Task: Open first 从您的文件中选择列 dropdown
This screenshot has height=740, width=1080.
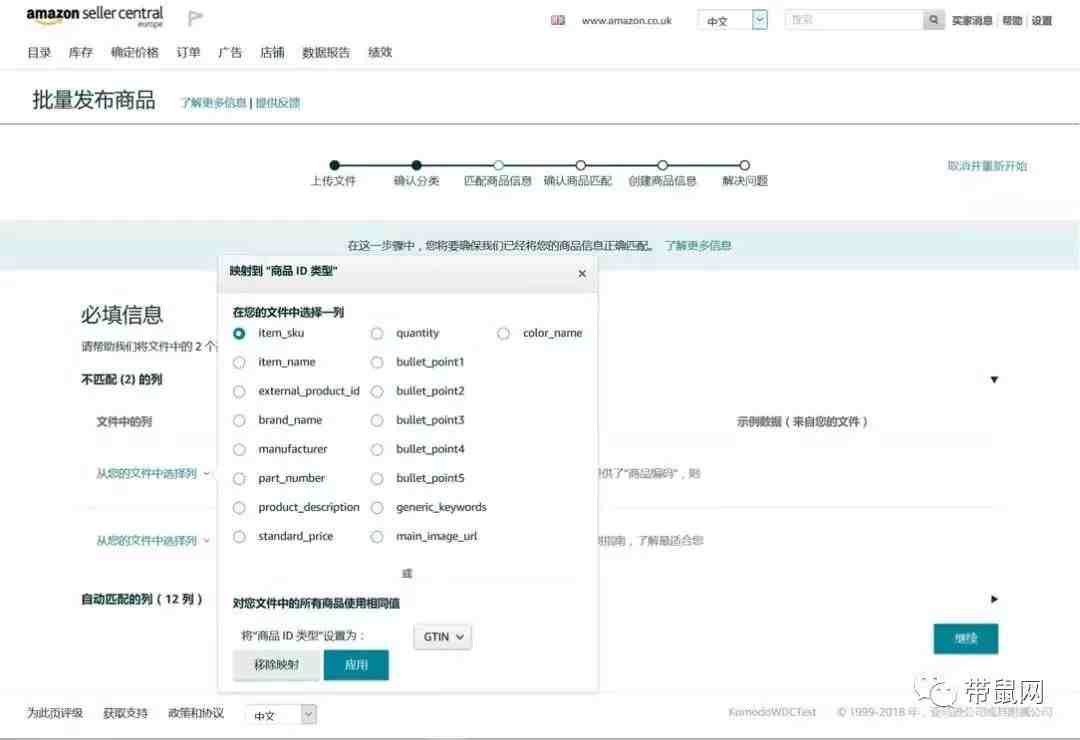Action: tap(153, 473)
